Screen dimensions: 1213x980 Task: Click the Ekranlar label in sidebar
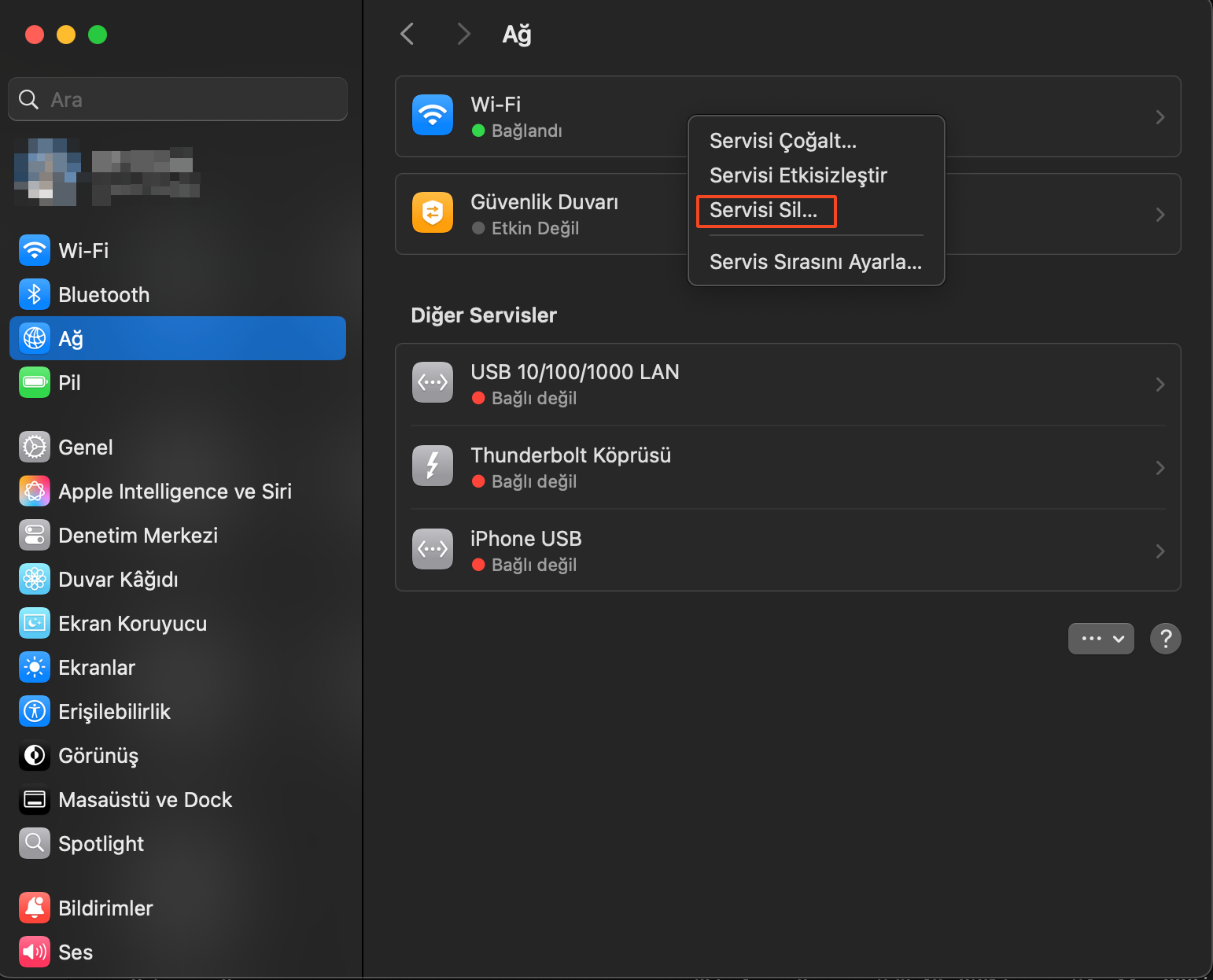click(97, 668)
